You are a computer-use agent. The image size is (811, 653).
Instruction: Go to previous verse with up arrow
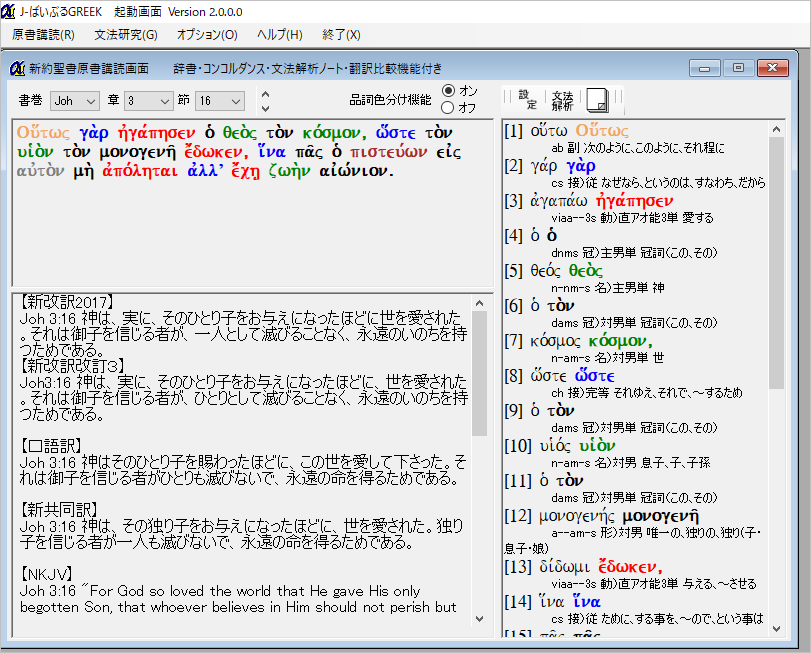tap(265, 94)
